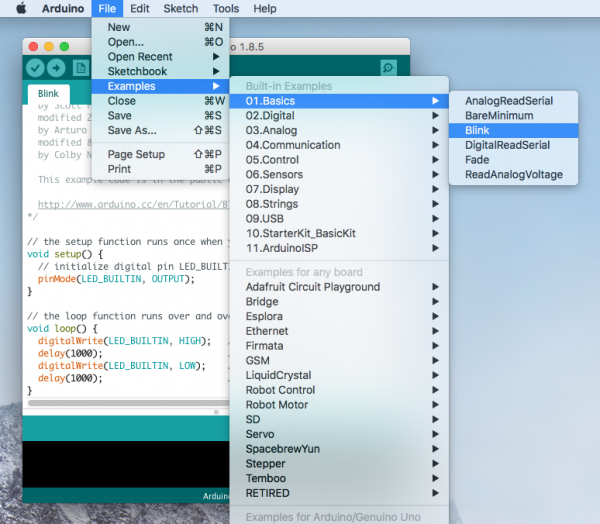Click the pinMode(LED_BUILTIN, OUTPUT) code line
This screenshot has height=524, width=600.
click(116, 279)
